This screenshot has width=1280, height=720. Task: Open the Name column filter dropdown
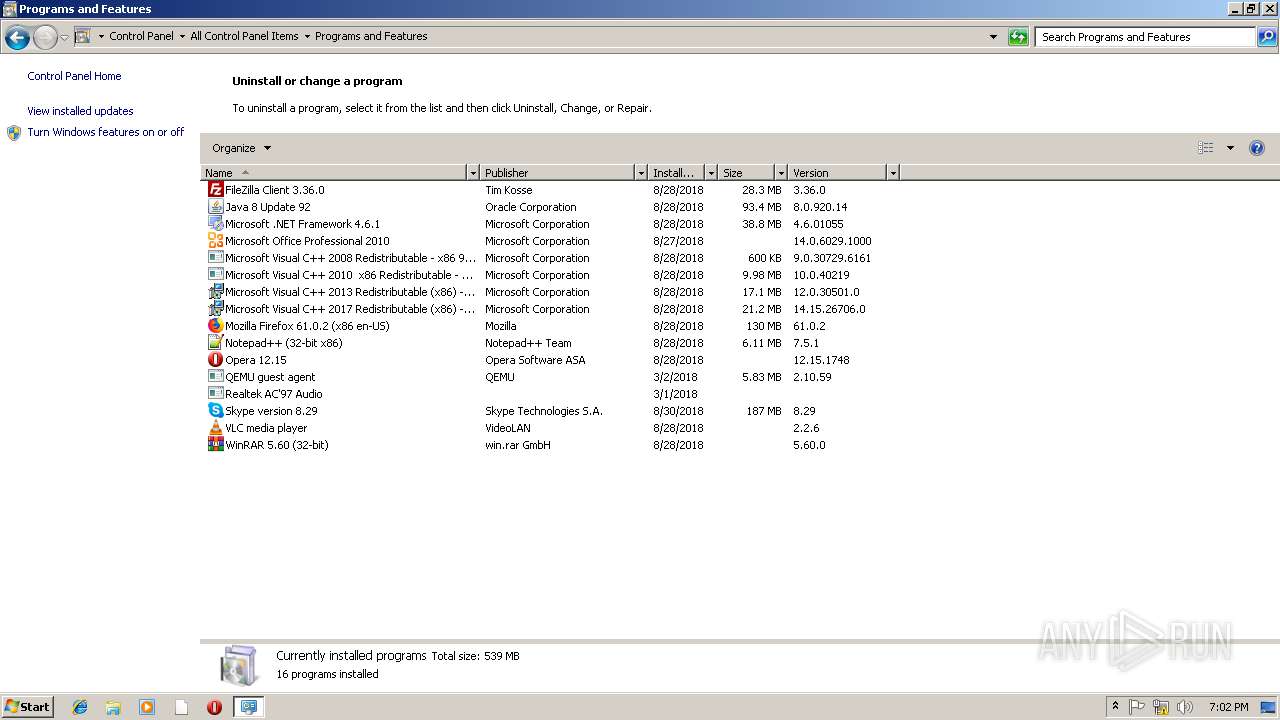473,173
